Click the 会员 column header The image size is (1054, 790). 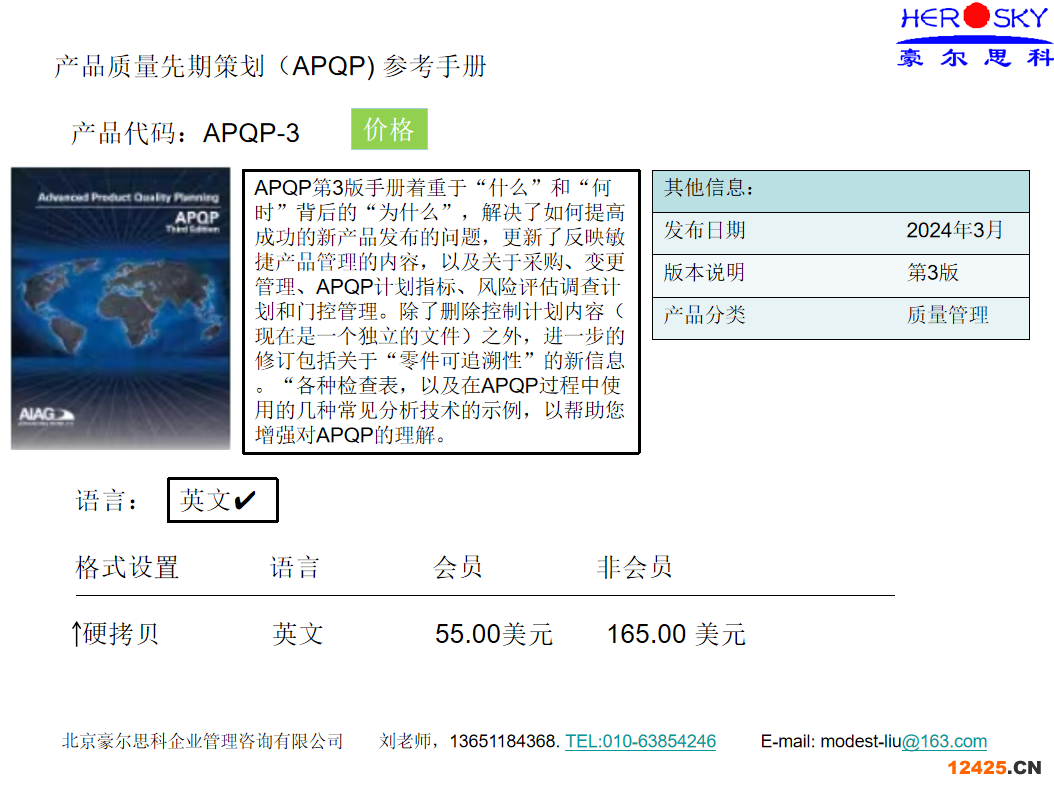coord(458,567)
